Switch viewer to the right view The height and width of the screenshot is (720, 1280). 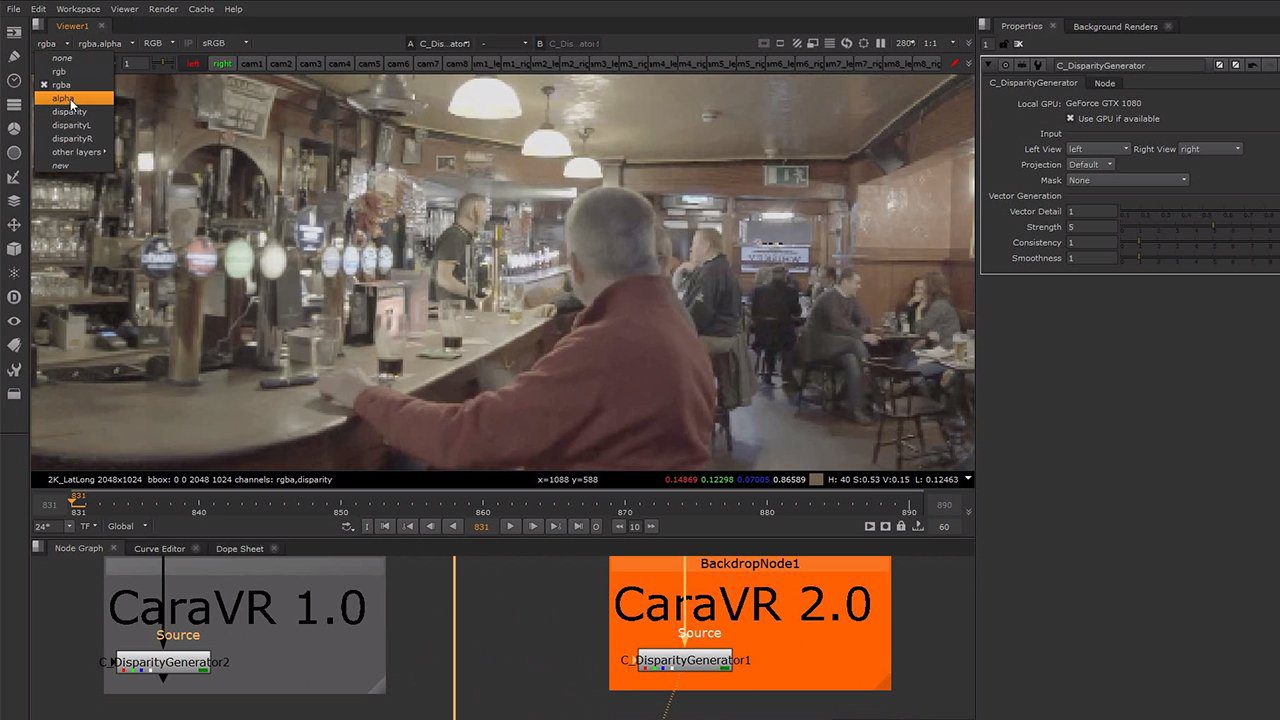point(222,64)
